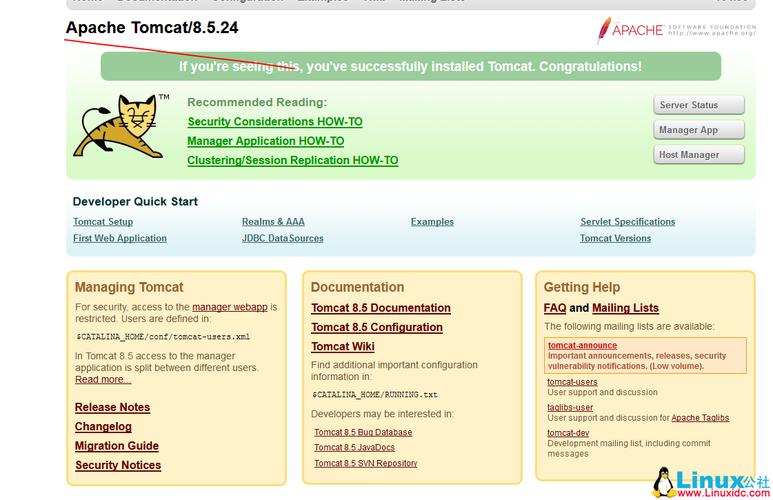Open tomcat-announce mailing list
The image size is (773, 500).
point(582,346)
